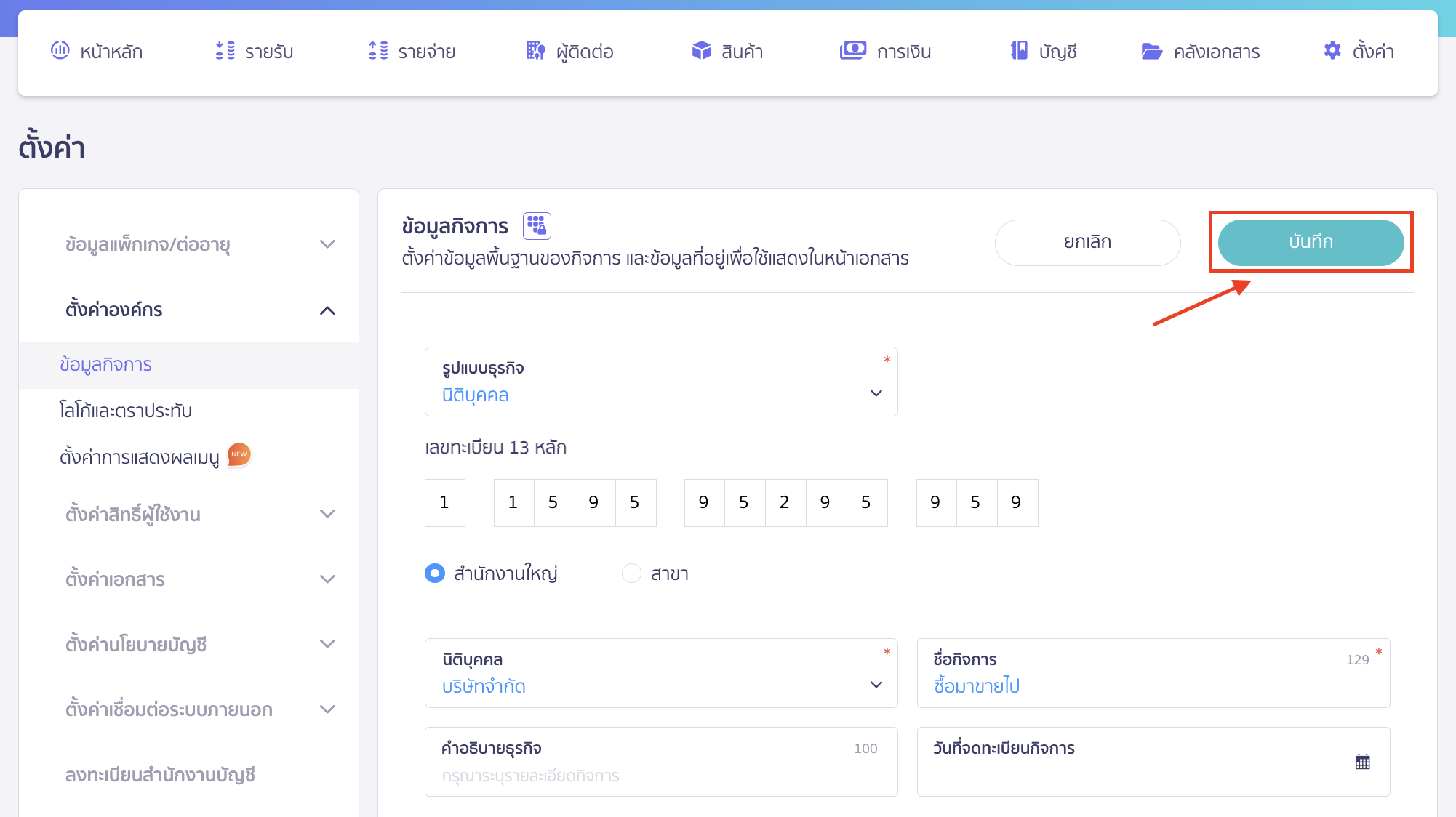Open the สินค้า products cube icon

700,51
